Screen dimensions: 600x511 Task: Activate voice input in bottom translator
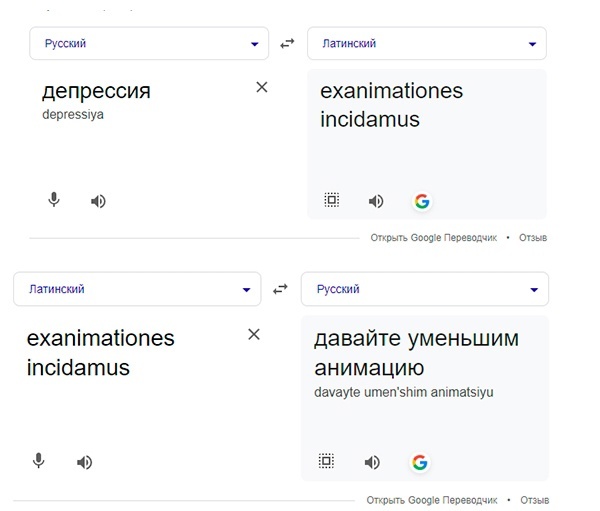(x=39, y=461)
